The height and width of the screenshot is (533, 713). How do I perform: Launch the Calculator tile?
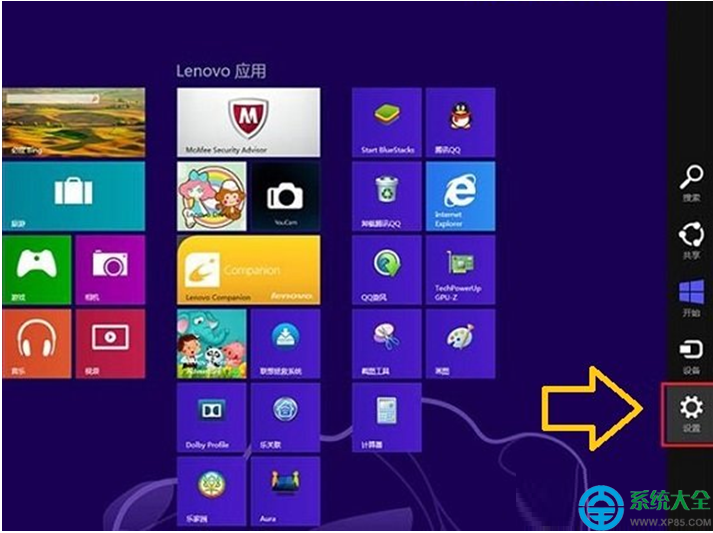[x=387, y=417]
